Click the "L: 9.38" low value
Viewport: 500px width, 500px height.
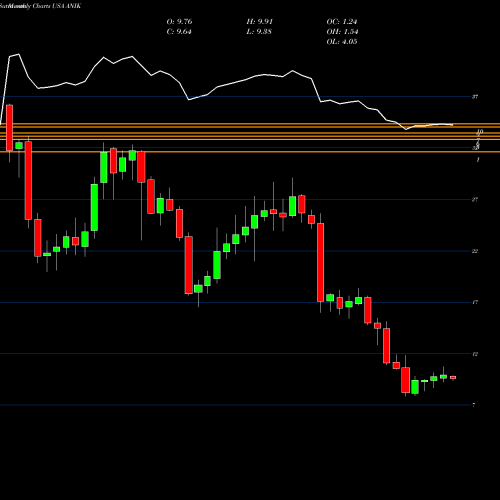point(259,32)
